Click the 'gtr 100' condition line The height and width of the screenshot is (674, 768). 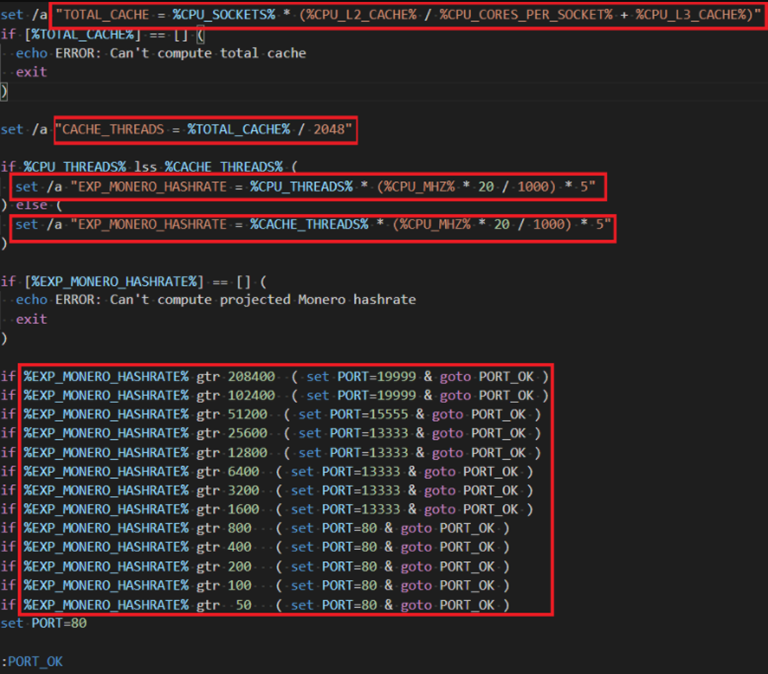coord(255,585)
